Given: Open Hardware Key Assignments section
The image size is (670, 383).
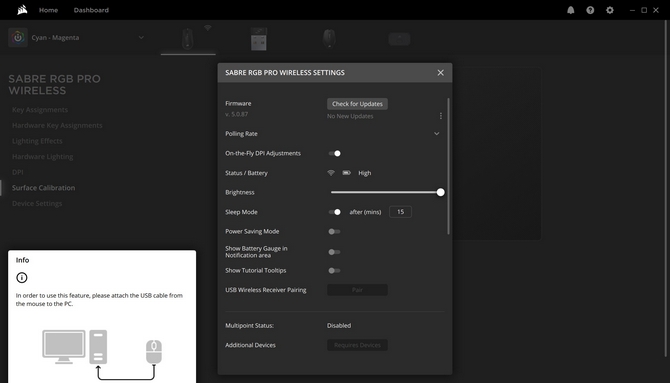Looking at the screenshot, I should 57,125.
